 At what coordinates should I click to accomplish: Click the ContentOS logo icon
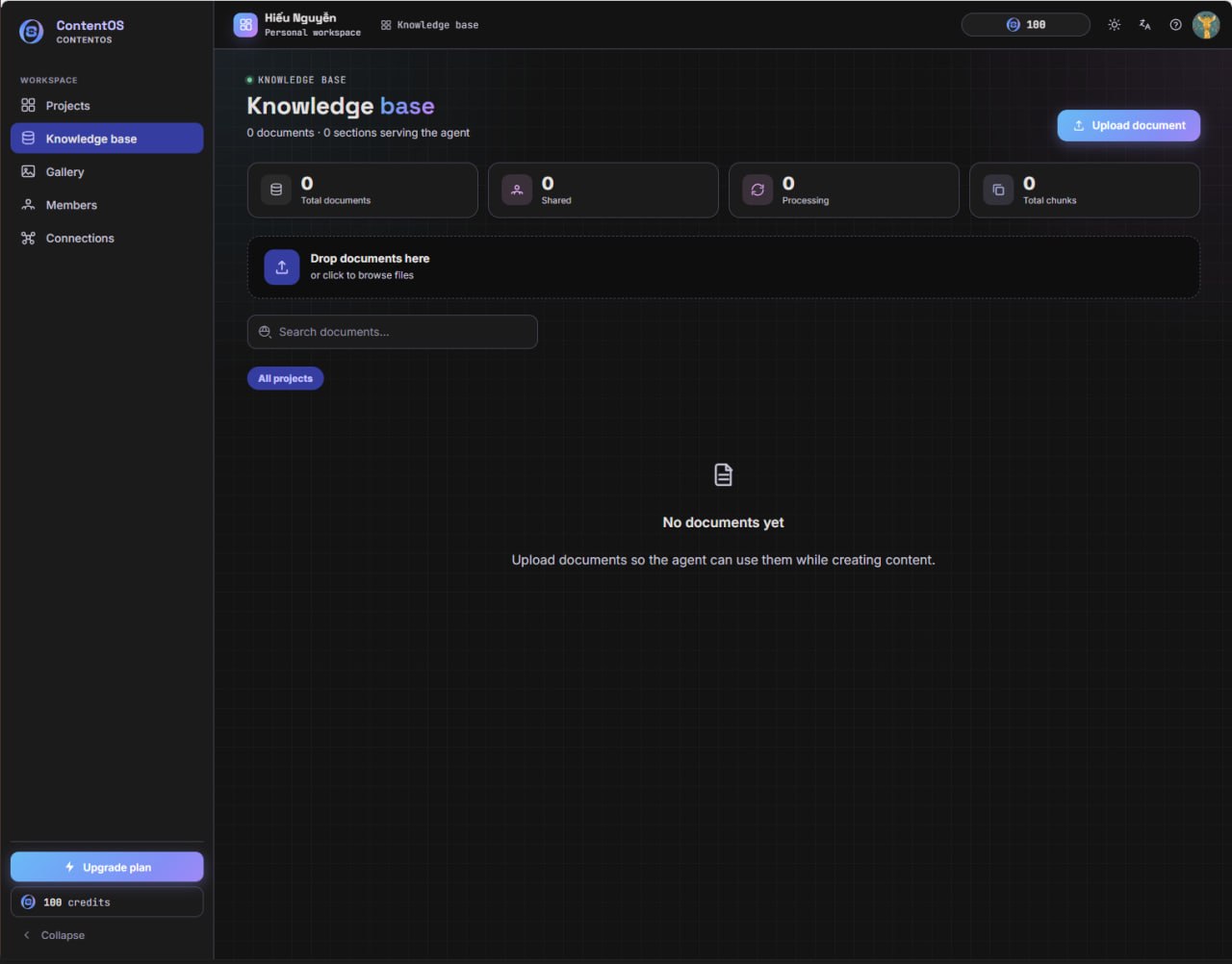pyautogui.click(x=32, y=32)
